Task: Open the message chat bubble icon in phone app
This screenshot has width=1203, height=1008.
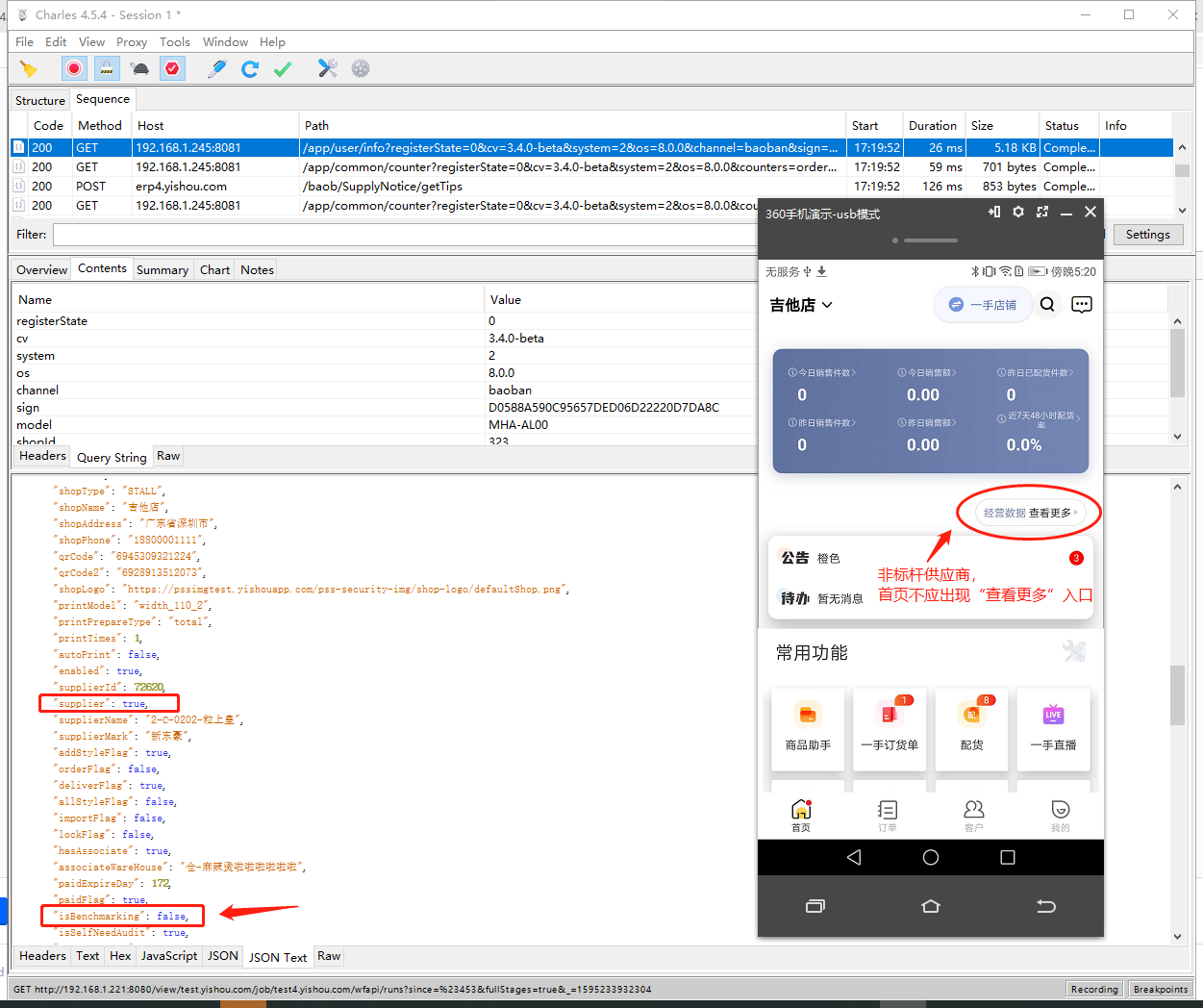Action: point(1082,305)
